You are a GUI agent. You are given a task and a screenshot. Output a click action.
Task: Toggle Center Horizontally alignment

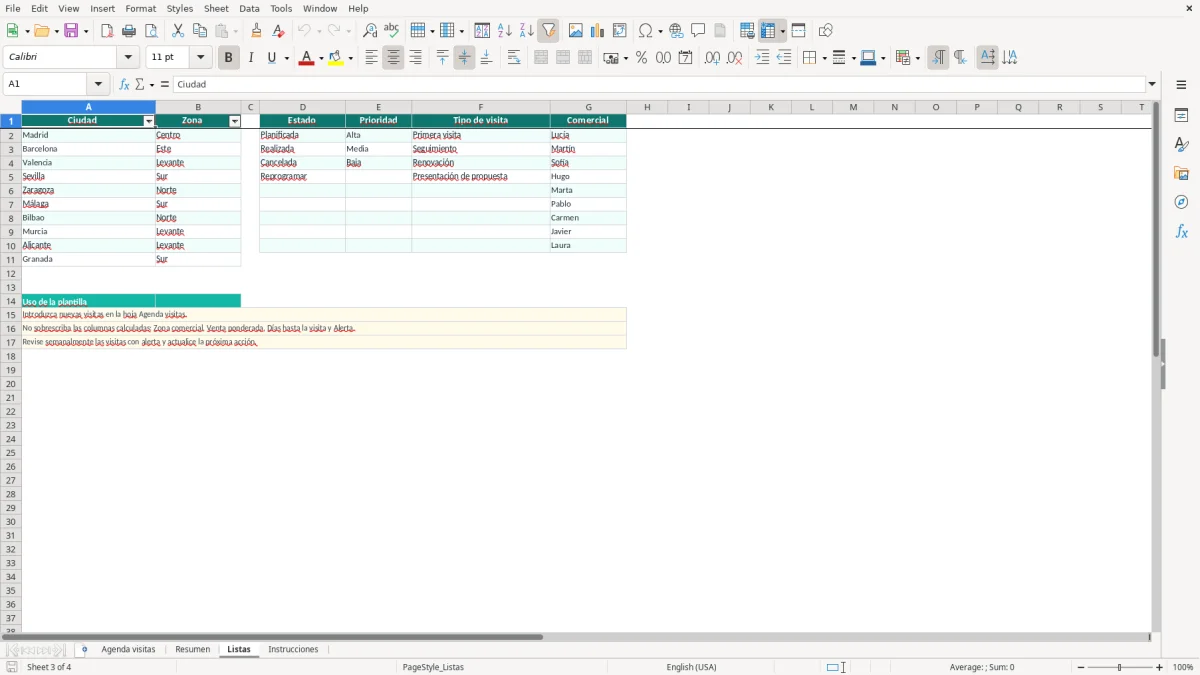coord(393,58)
